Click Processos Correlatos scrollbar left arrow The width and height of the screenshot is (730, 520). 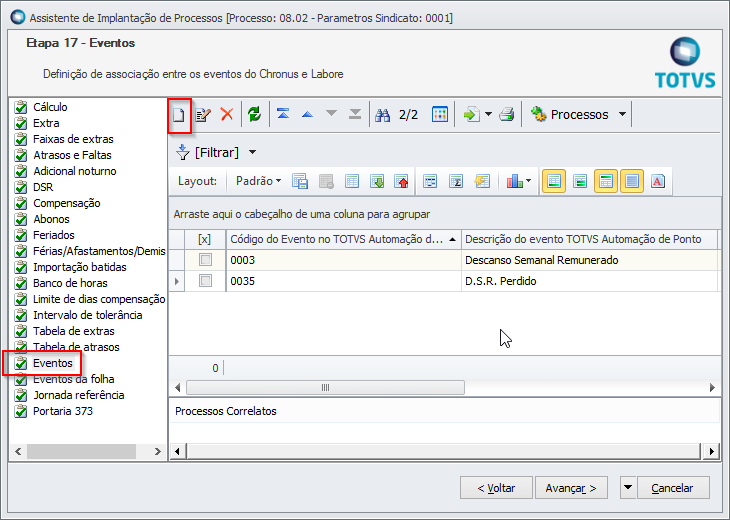tap(177, 451)
